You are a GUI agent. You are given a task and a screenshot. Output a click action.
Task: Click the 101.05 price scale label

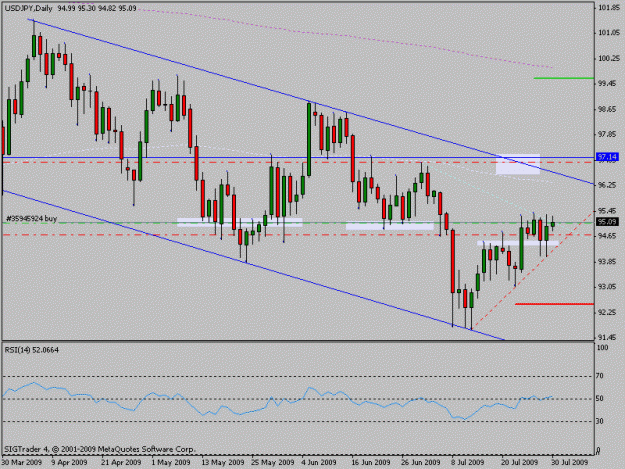point(608,33)
